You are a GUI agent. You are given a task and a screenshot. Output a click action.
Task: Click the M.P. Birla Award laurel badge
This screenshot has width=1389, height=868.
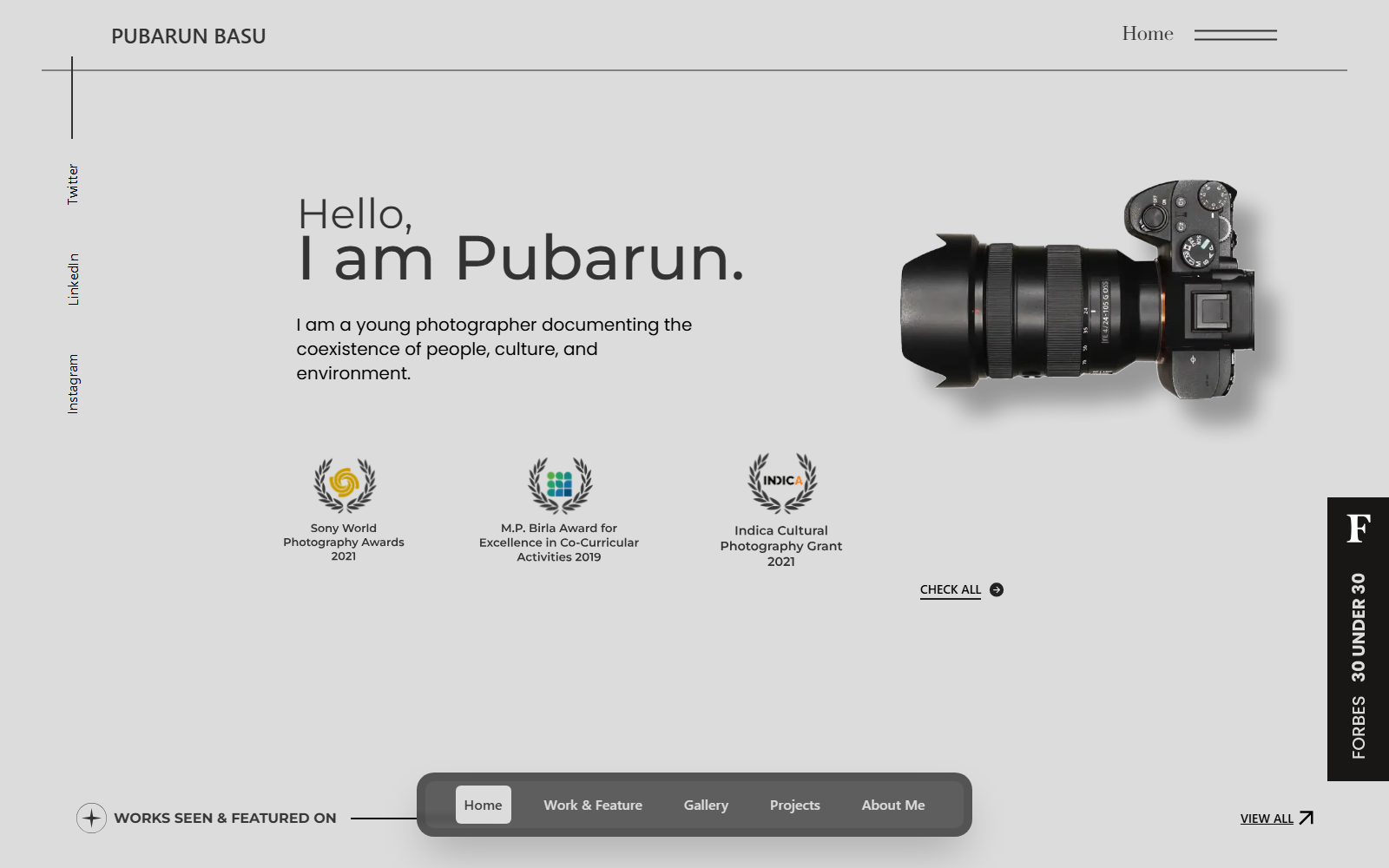(560, 485)
